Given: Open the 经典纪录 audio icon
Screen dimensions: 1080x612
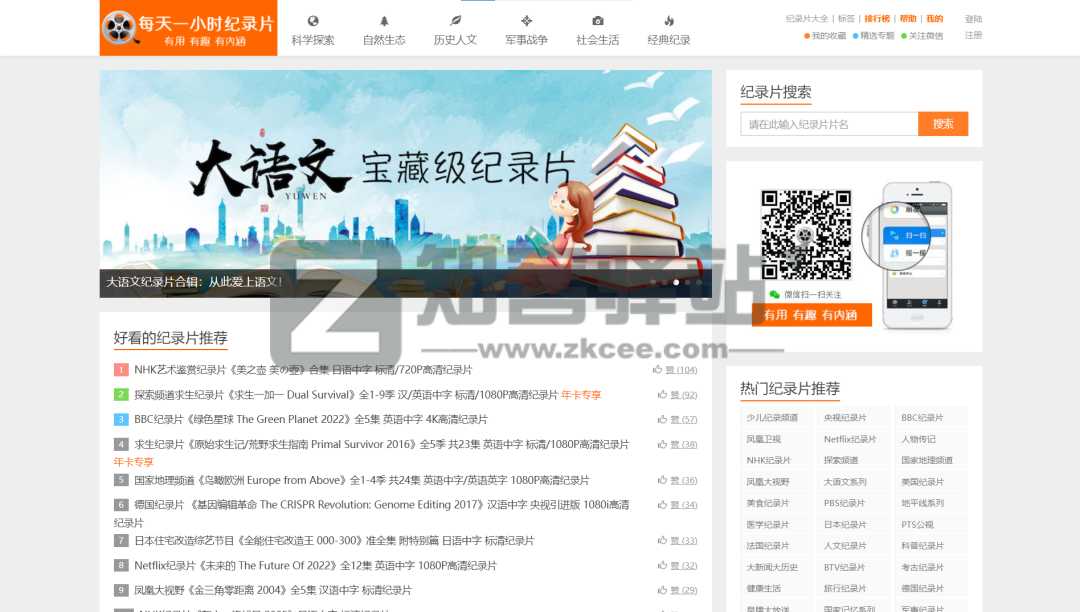Looking at the screenshot, I should [668, 20].
